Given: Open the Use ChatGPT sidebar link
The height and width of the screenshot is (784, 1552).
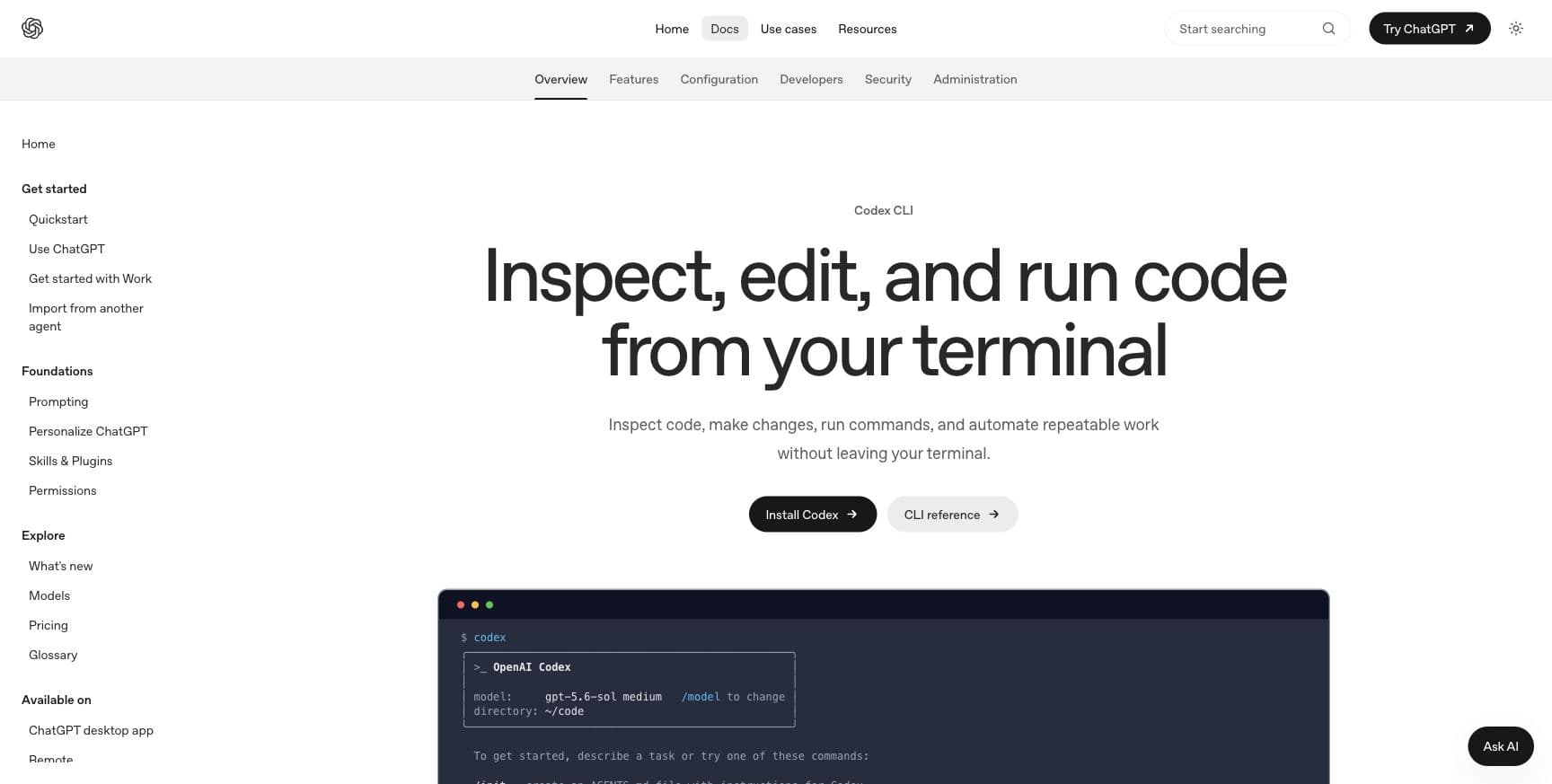Looking at the screenshot, I should click(66, 249).
